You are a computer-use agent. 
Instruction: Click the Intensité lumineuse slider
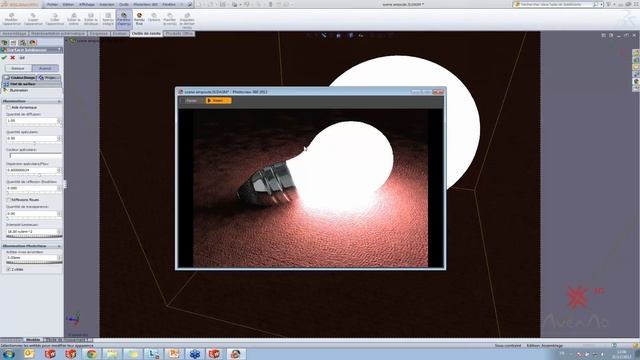[34, 236]
